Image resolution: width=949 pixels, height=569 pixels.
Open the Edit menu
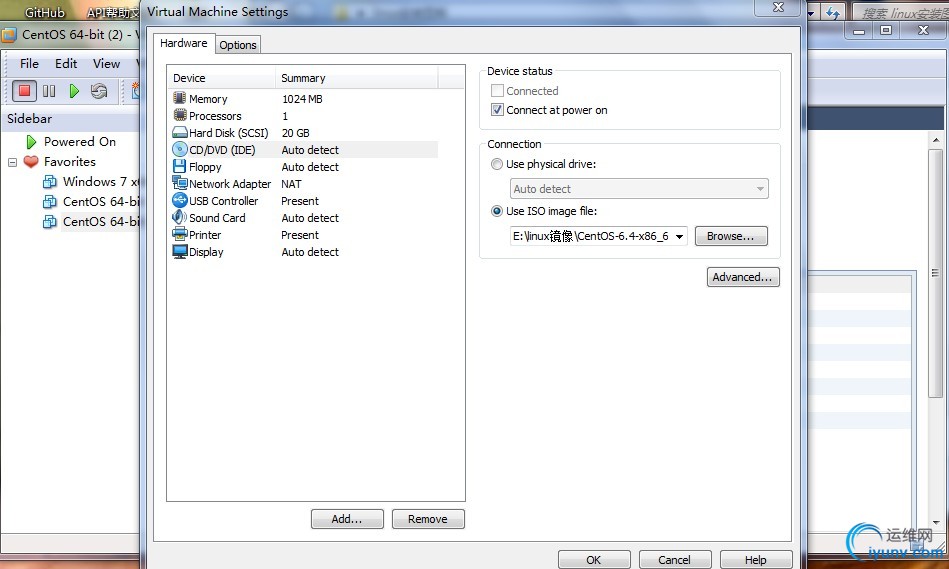pos(66,64)
